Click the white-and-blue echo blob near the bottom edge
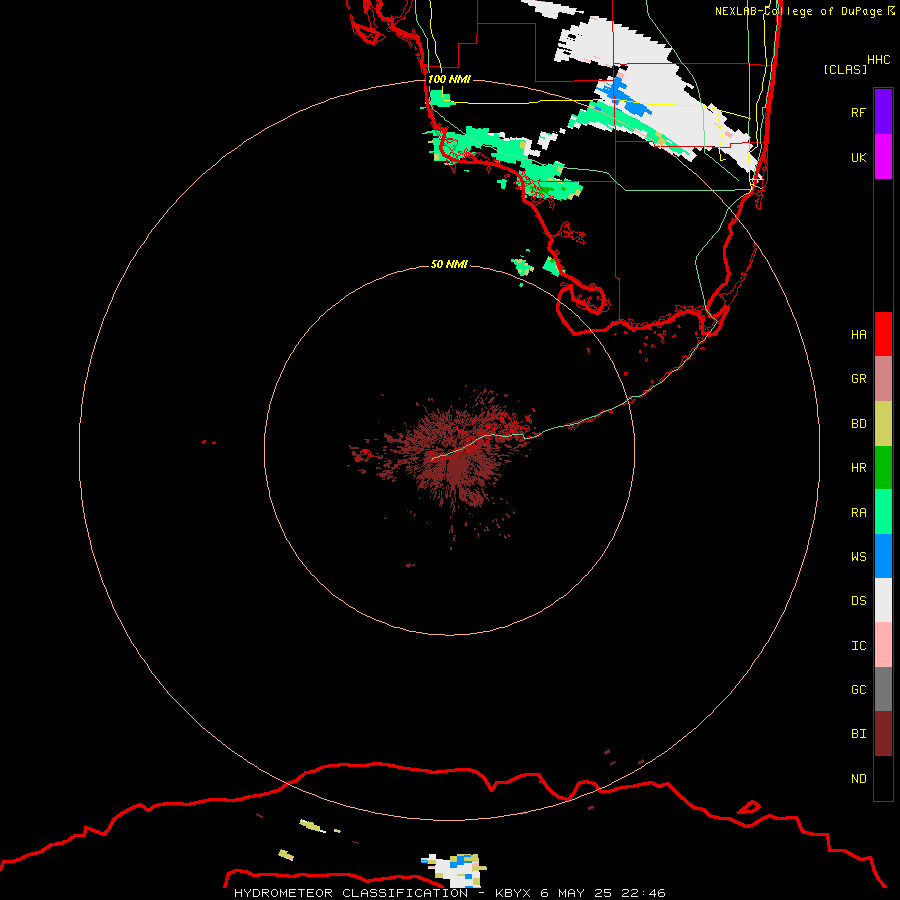The height and width of the screenshot is (900, 900). coord(456,870)
